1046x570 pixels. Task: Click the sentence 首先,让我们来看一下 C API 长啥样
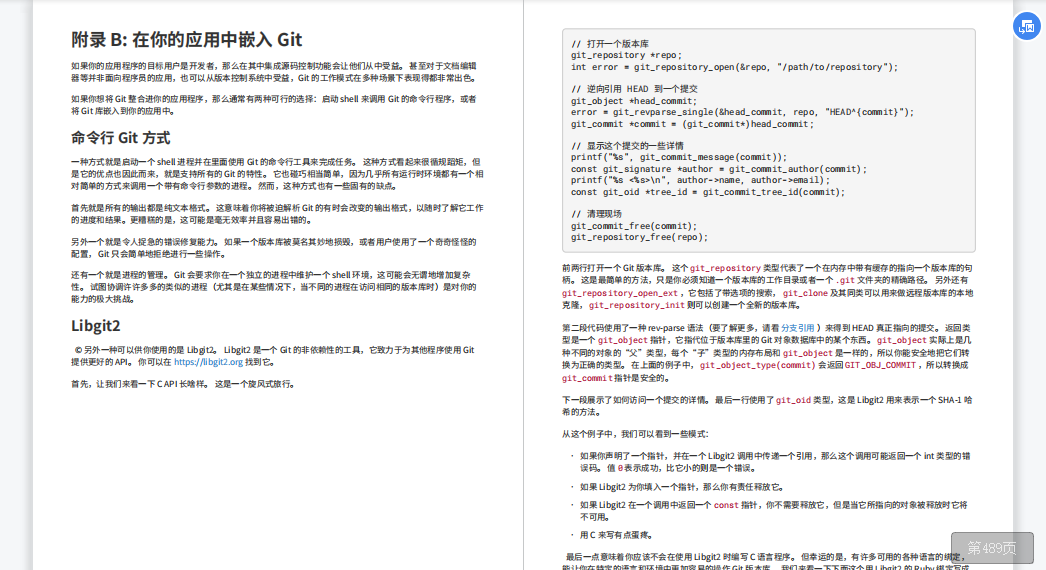click(x=183, y=384)
